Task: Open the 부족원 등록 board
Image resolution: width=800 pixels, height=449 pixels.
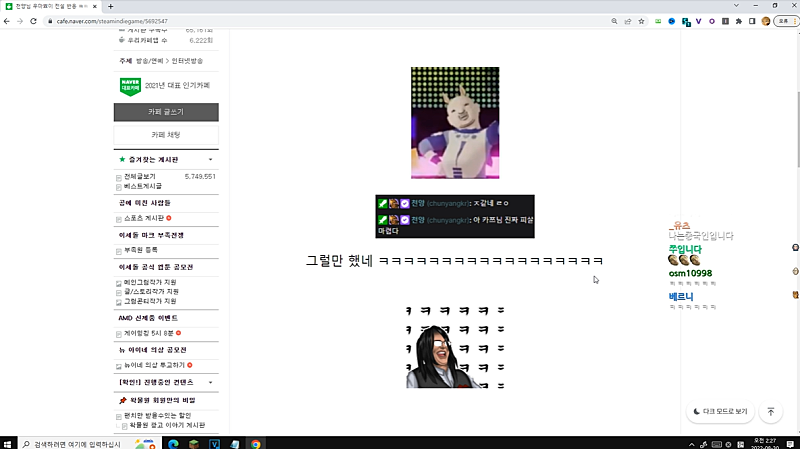Action: pyautogui.click(x=141, y=250)
